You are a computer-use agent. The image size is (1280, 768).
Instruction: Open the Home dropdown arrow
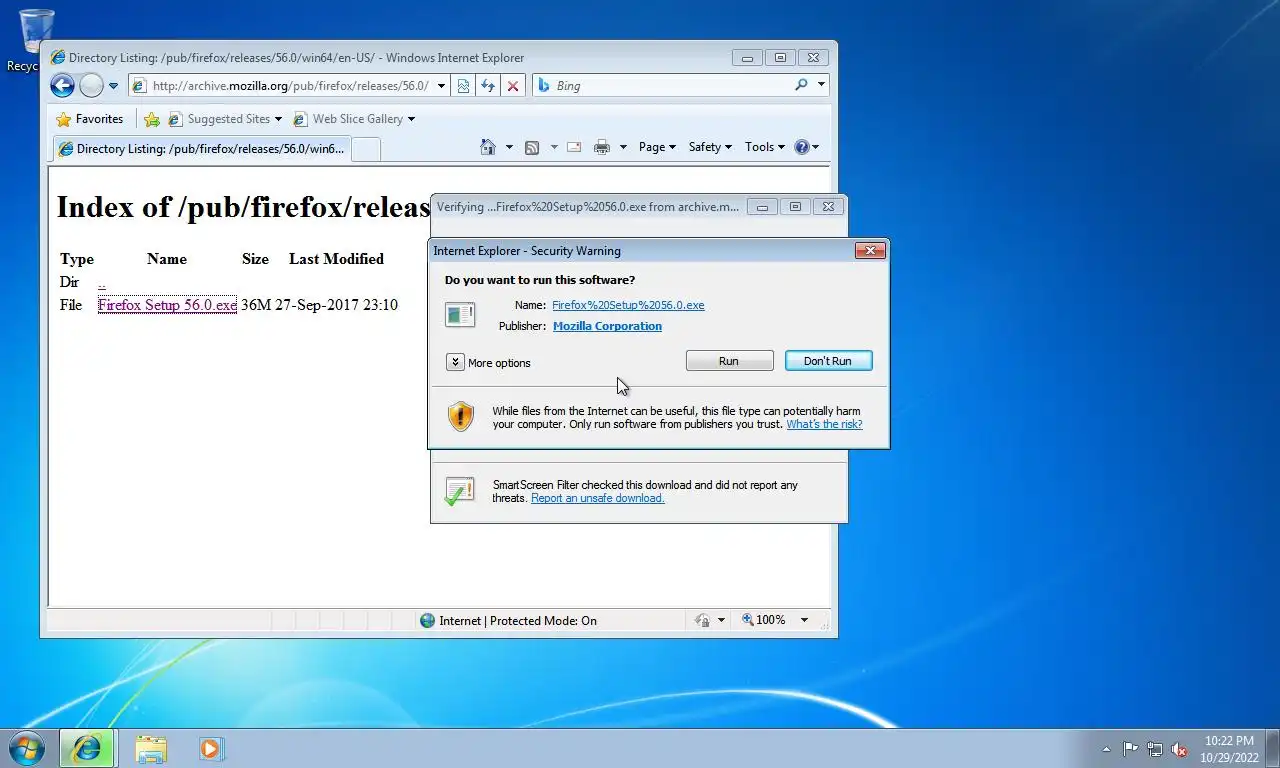(x=509, y=147)
